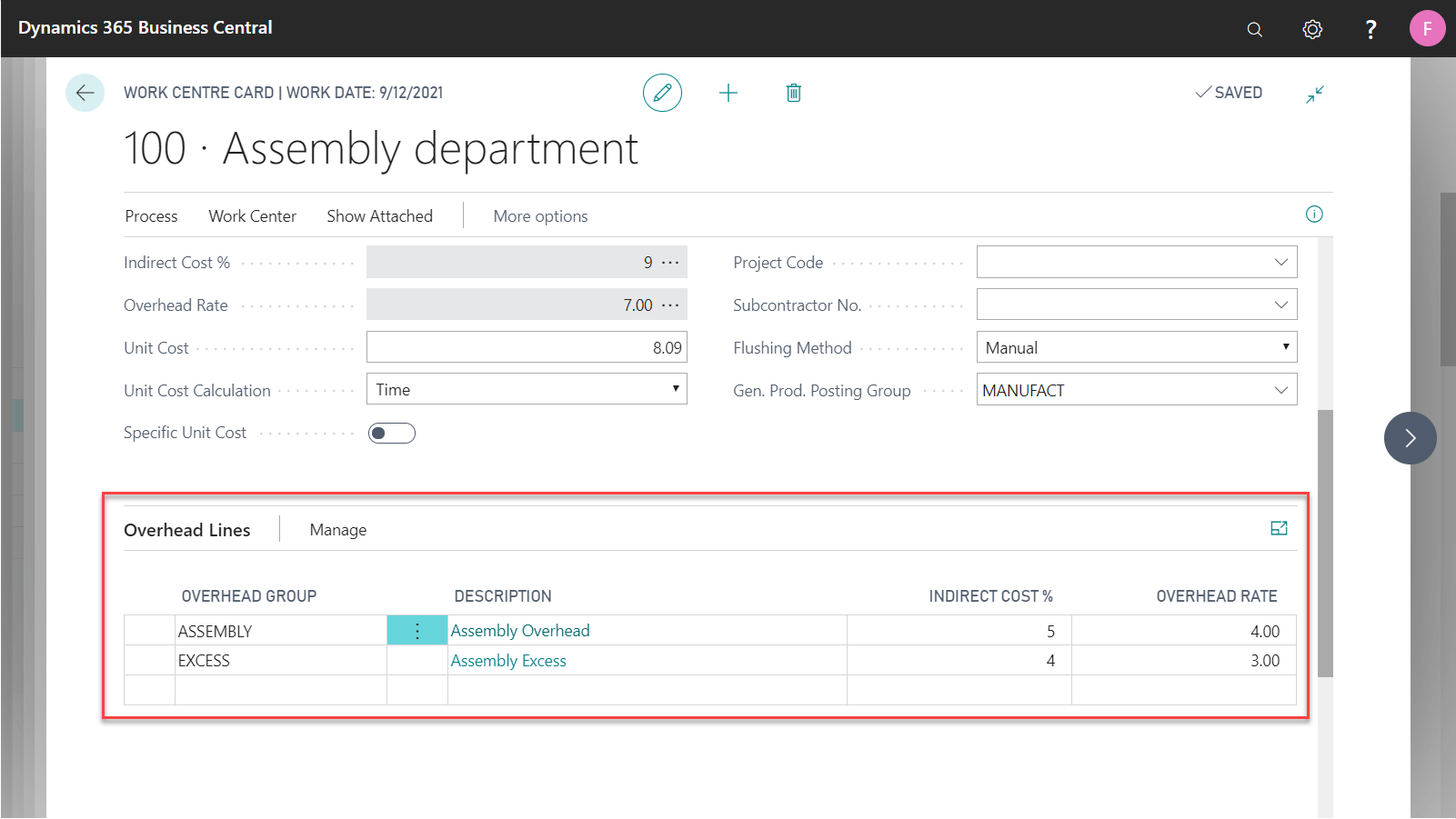Viewport: 1456px width, 819px height.
Task: Collapse the page with shrink arrows icon
Action: pyautogui.click(x=1315, y=94)
